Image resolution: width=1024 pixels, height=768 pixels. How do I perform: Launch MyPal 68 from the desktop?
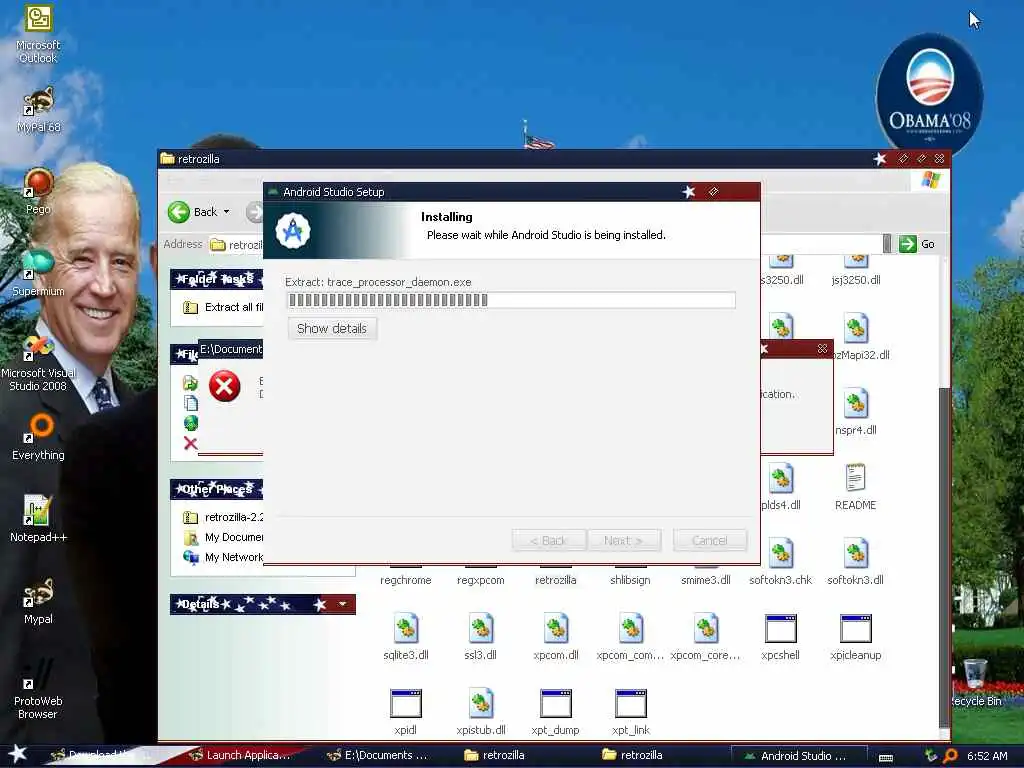pyautogui.click(x=38, y=110)
